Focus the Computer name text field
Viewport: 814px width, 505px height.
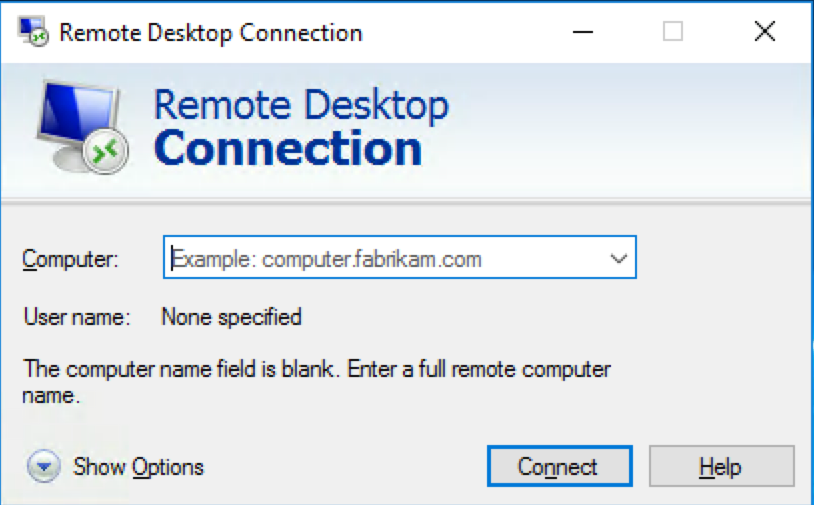pyautogui.click(x=385, y=259)
